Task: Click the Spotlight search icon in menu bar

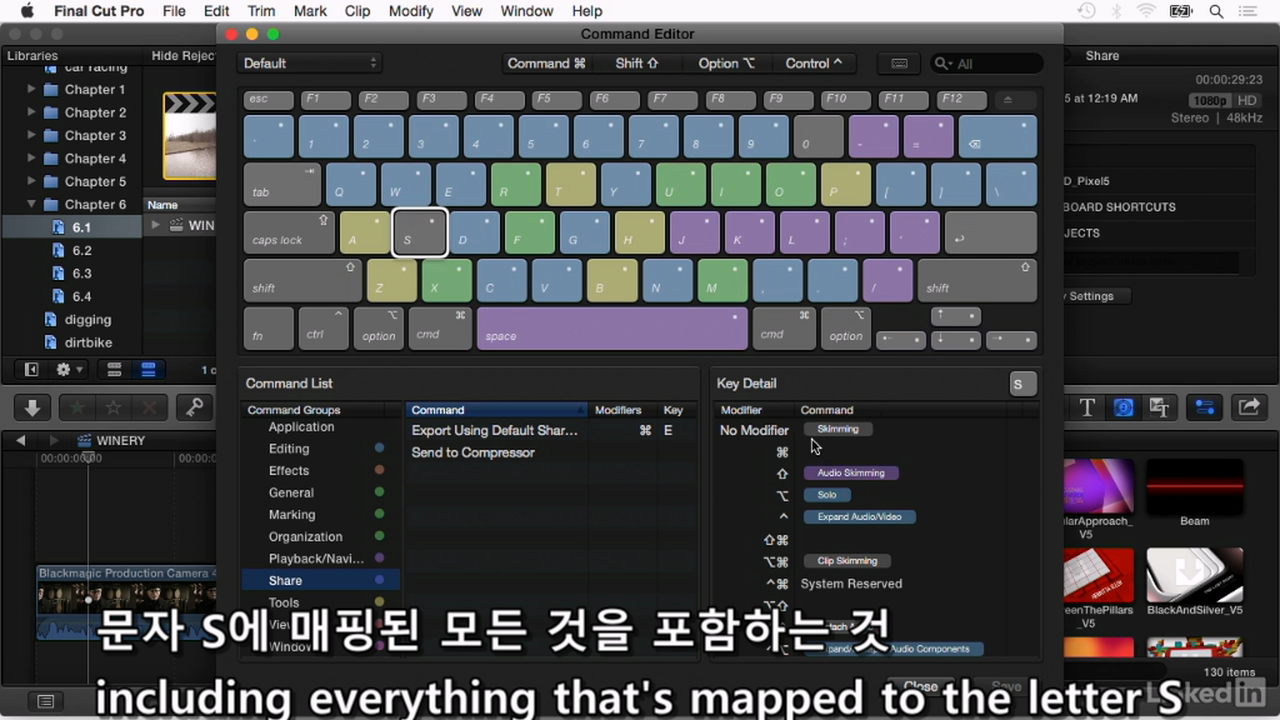Action: click(1216, 11)
